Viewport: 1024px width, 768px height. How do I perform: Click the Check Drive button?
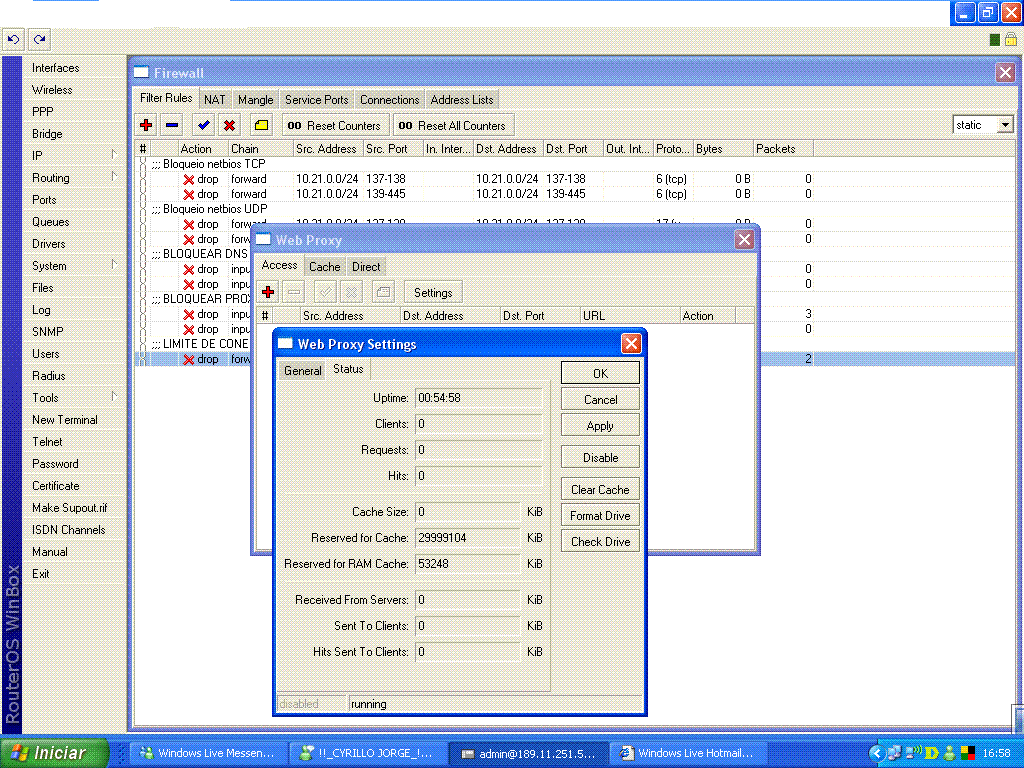(600, 541)
